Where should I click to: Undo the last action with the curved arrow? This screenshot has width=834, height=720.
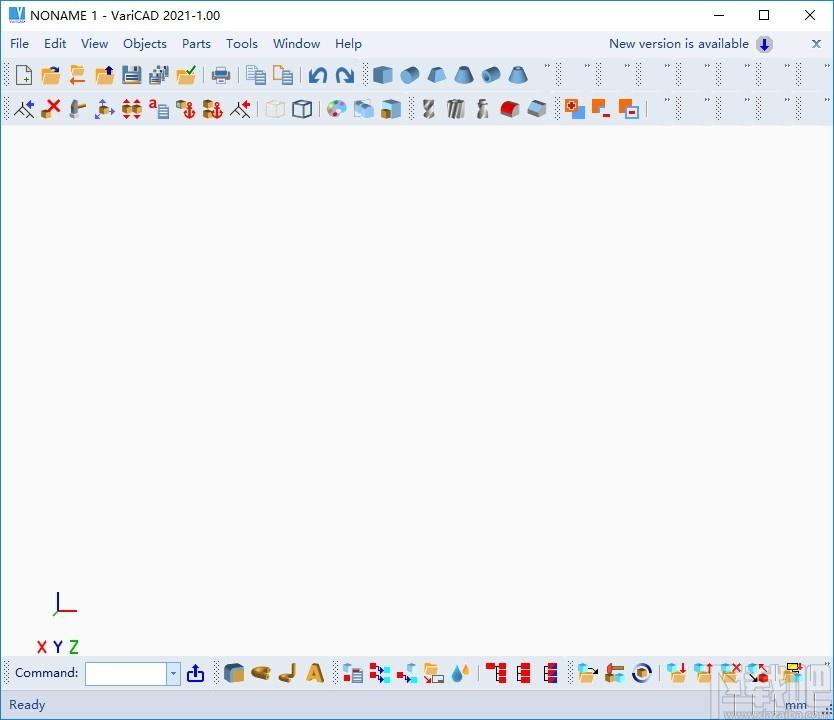(x=318, y=75)
